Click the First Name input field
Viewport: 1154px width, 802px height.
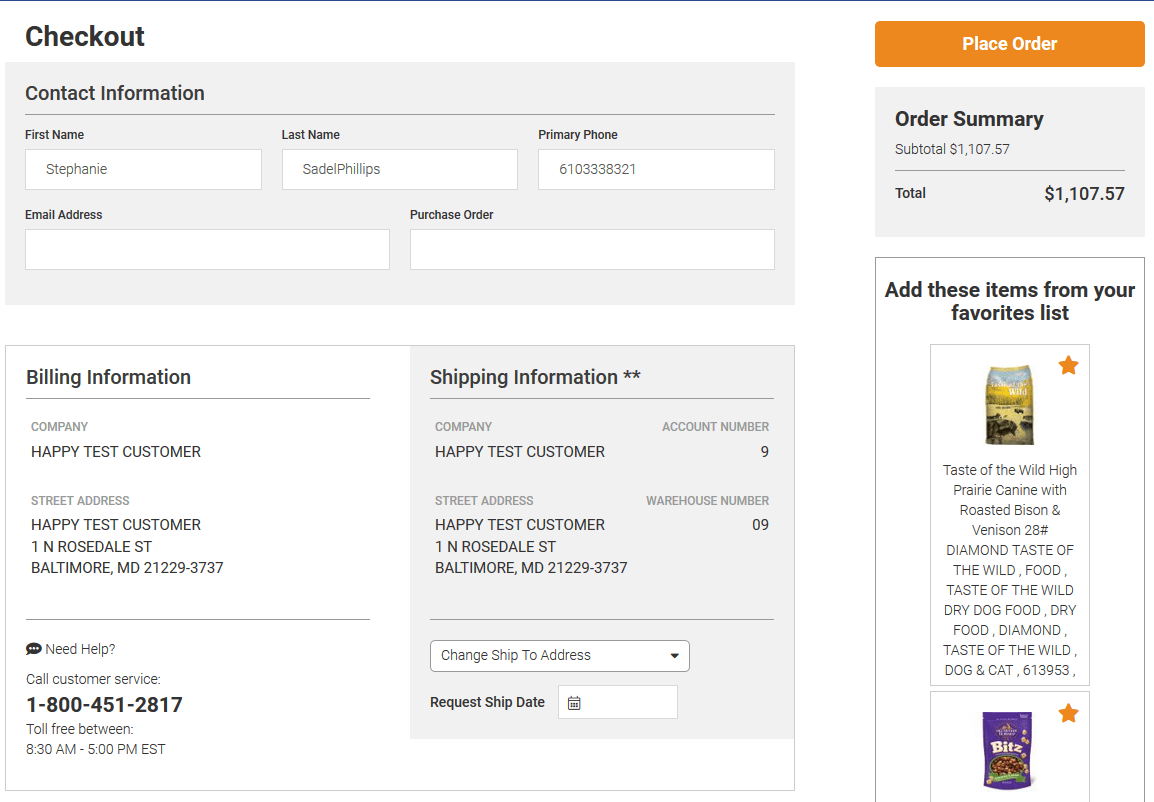pyautogui.click(x=143, y=170)
